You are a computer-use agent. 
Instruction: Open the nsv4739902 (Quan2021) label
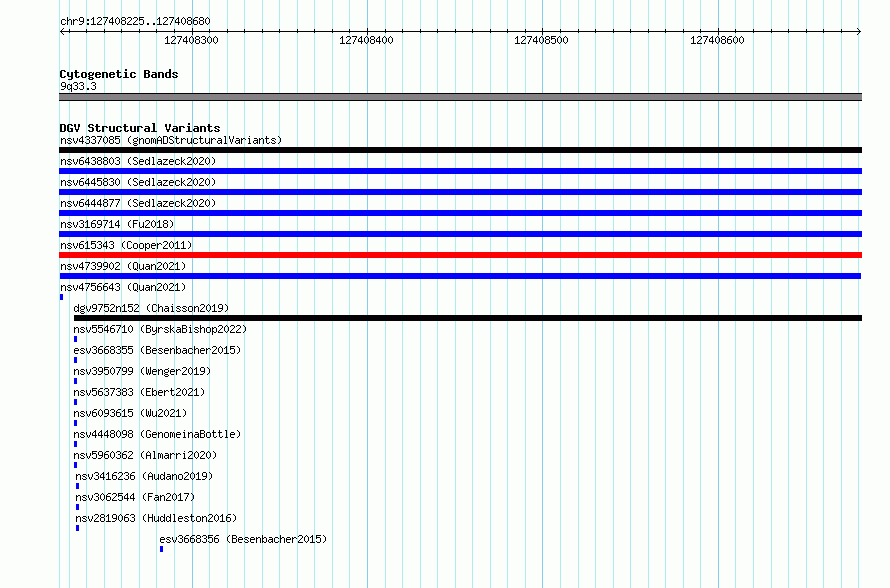pos(123,266)
